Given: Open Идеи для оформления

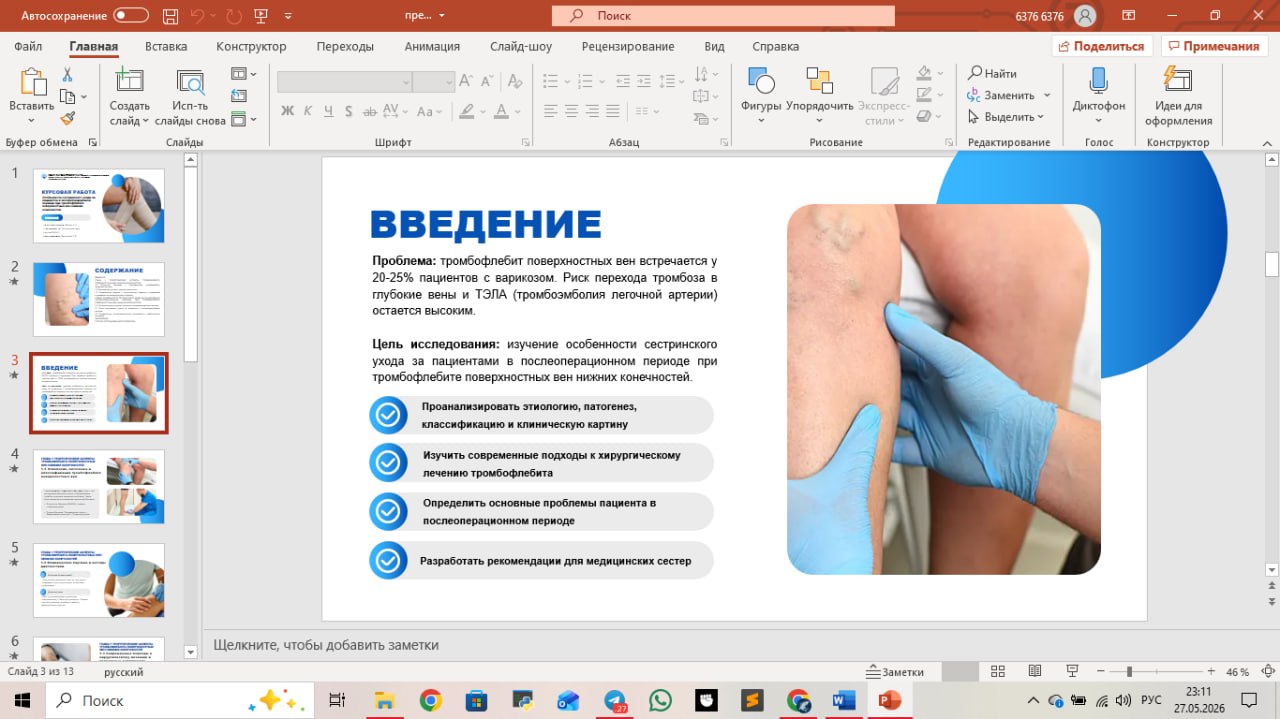Looking at the screenshot, I should tap(1178, 97).
